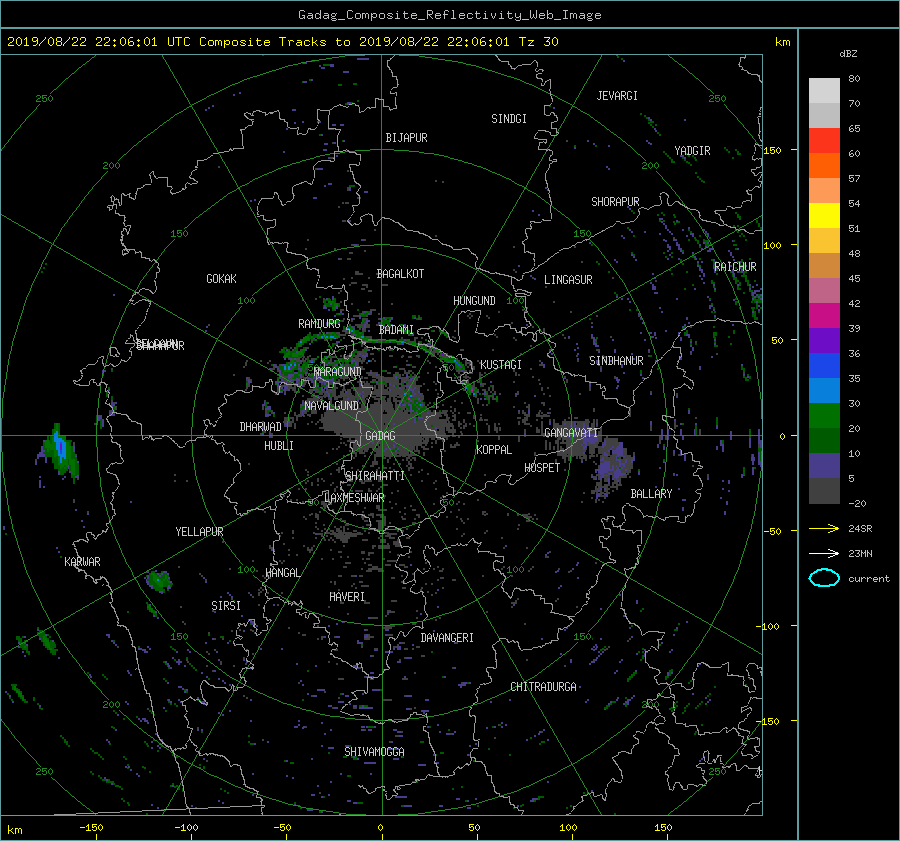Click the YADGIR city label
Image resolution: width=900 pixels, height=841 pixels.
pos(692,151)
